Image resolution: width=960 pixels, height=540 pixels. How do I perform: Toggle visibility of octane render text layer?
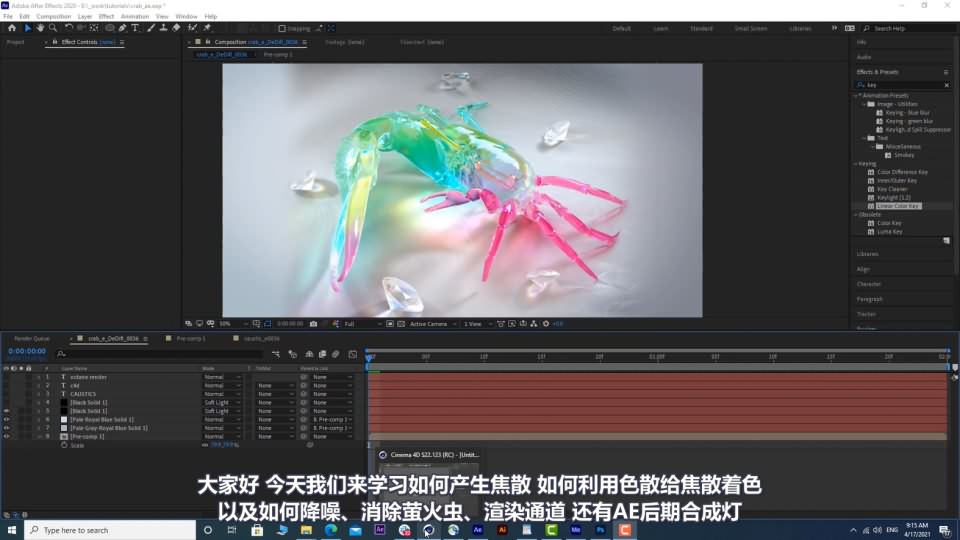(x=7, y=377)
